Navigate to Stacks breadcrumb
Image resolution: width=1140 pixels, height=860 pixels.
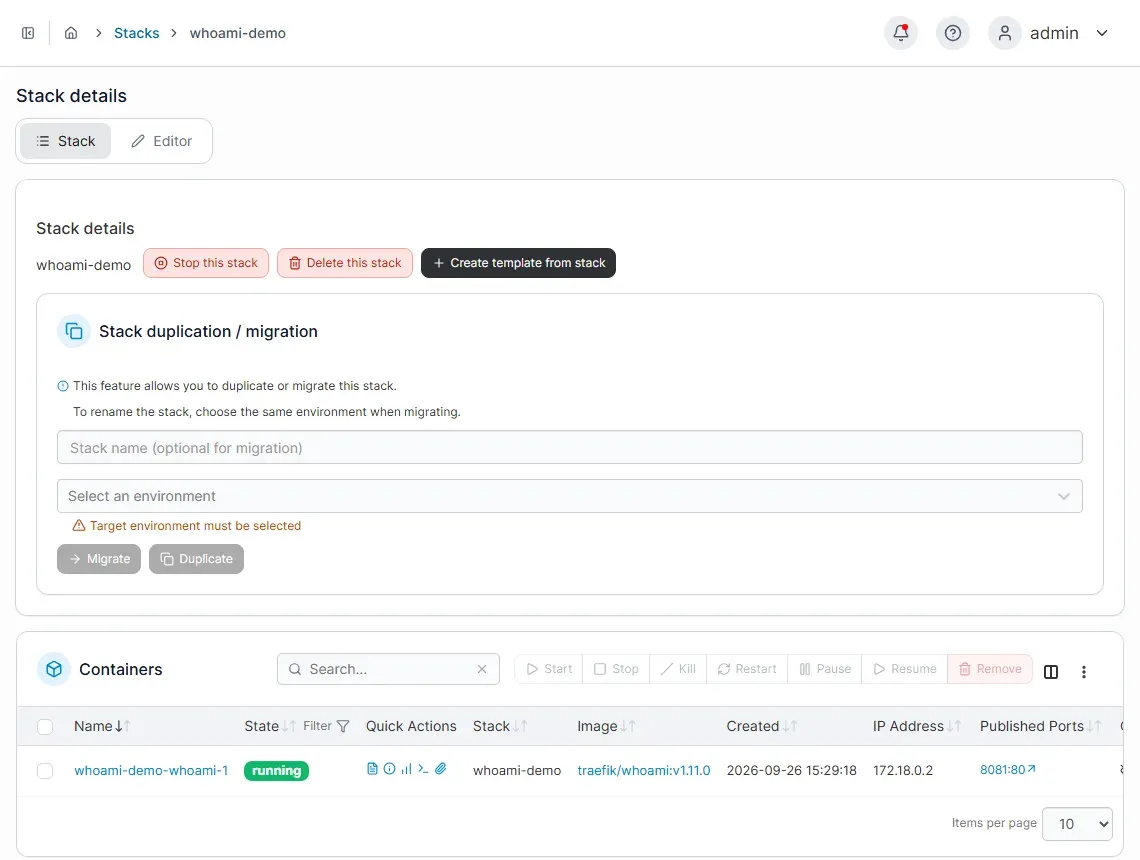click(x=137, y=33)
